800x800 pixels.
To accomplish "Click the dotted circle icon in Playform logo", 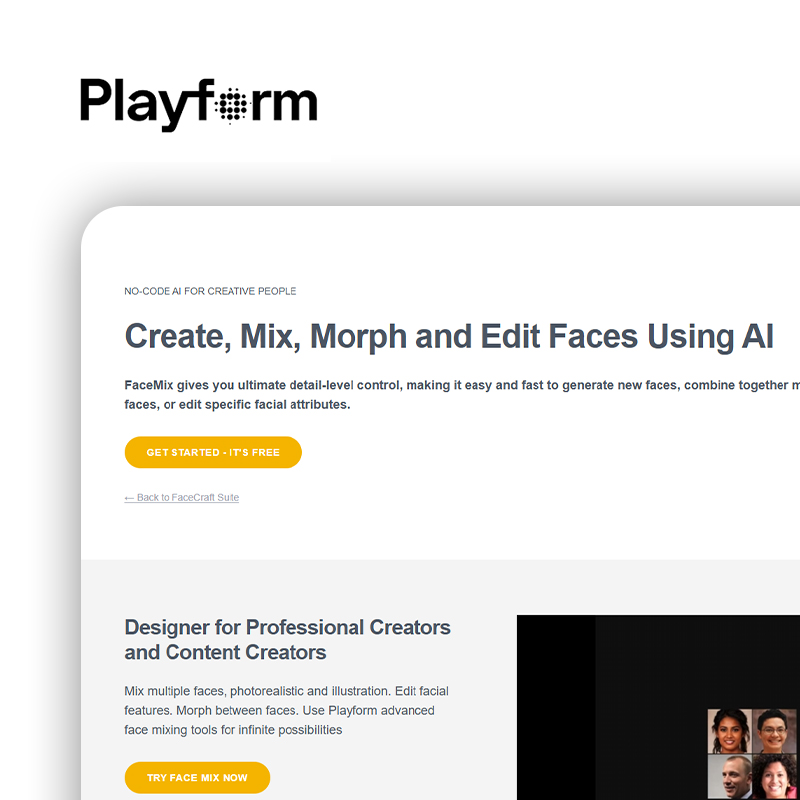I will click(231, 103).
